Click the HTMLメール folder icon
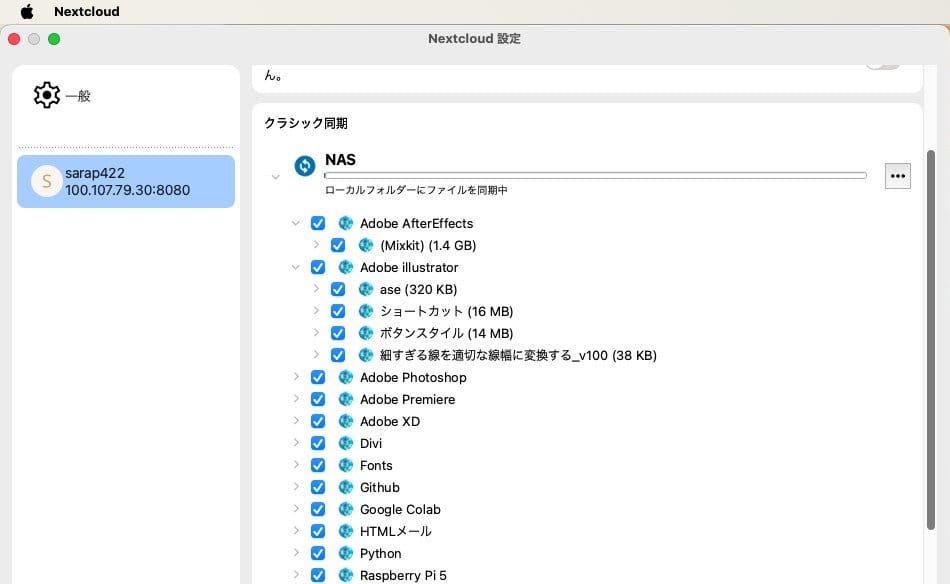This screenshot has width=950, height=584. click(x=346, y=531)
